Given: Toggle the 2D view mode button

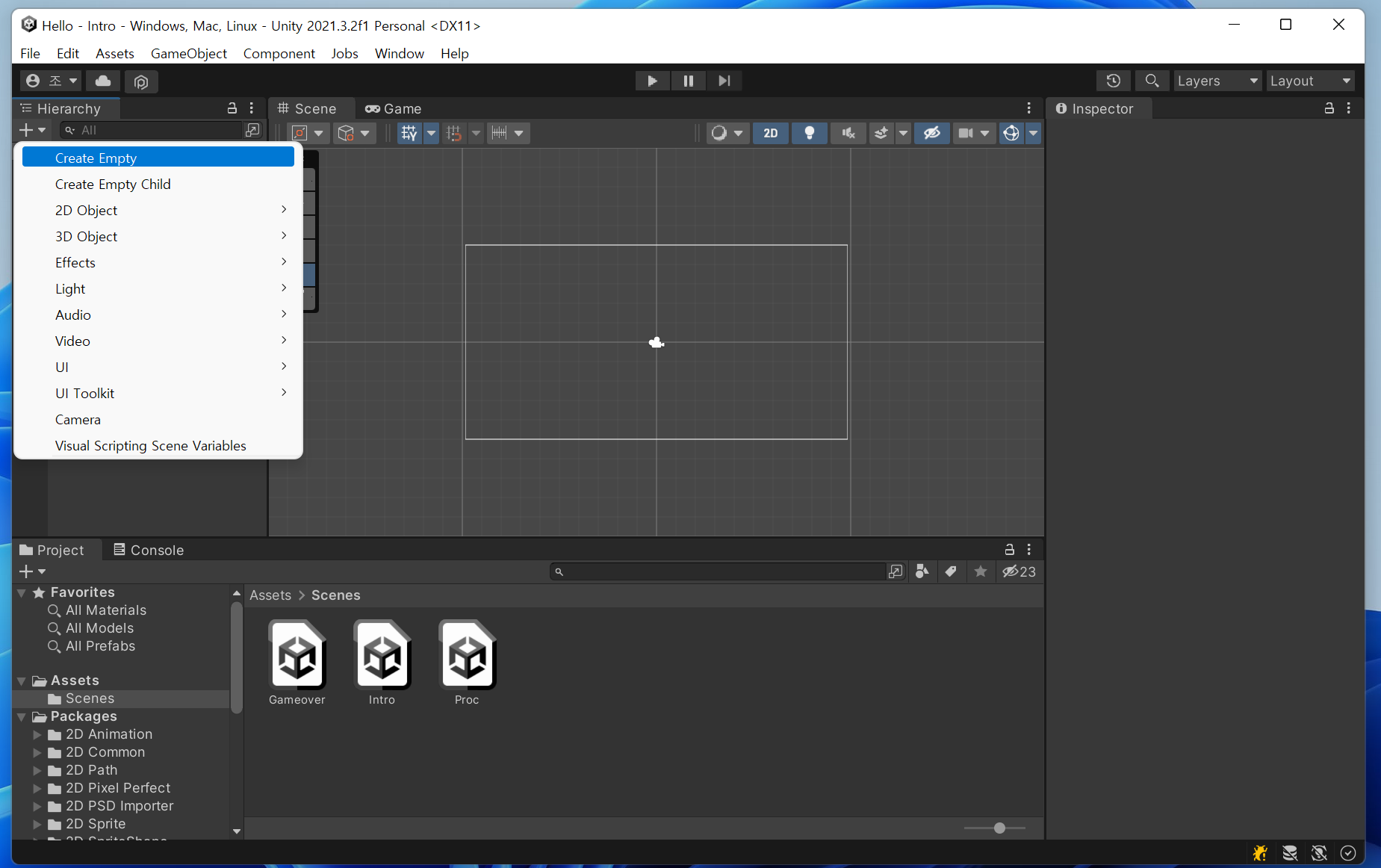Looking at the screenshot, I should click(771, 133).
